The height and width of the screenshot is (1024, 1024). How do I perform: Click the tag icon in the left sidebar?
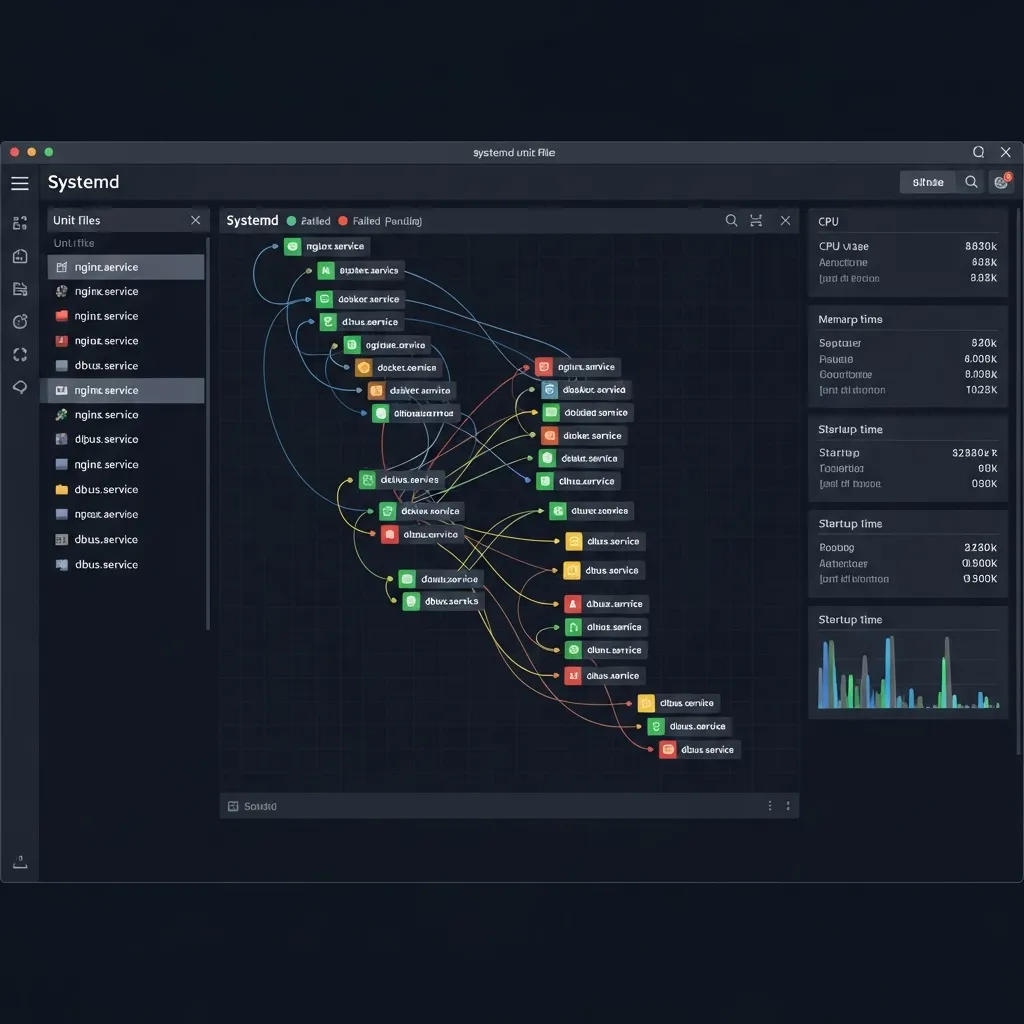point(20,387)
